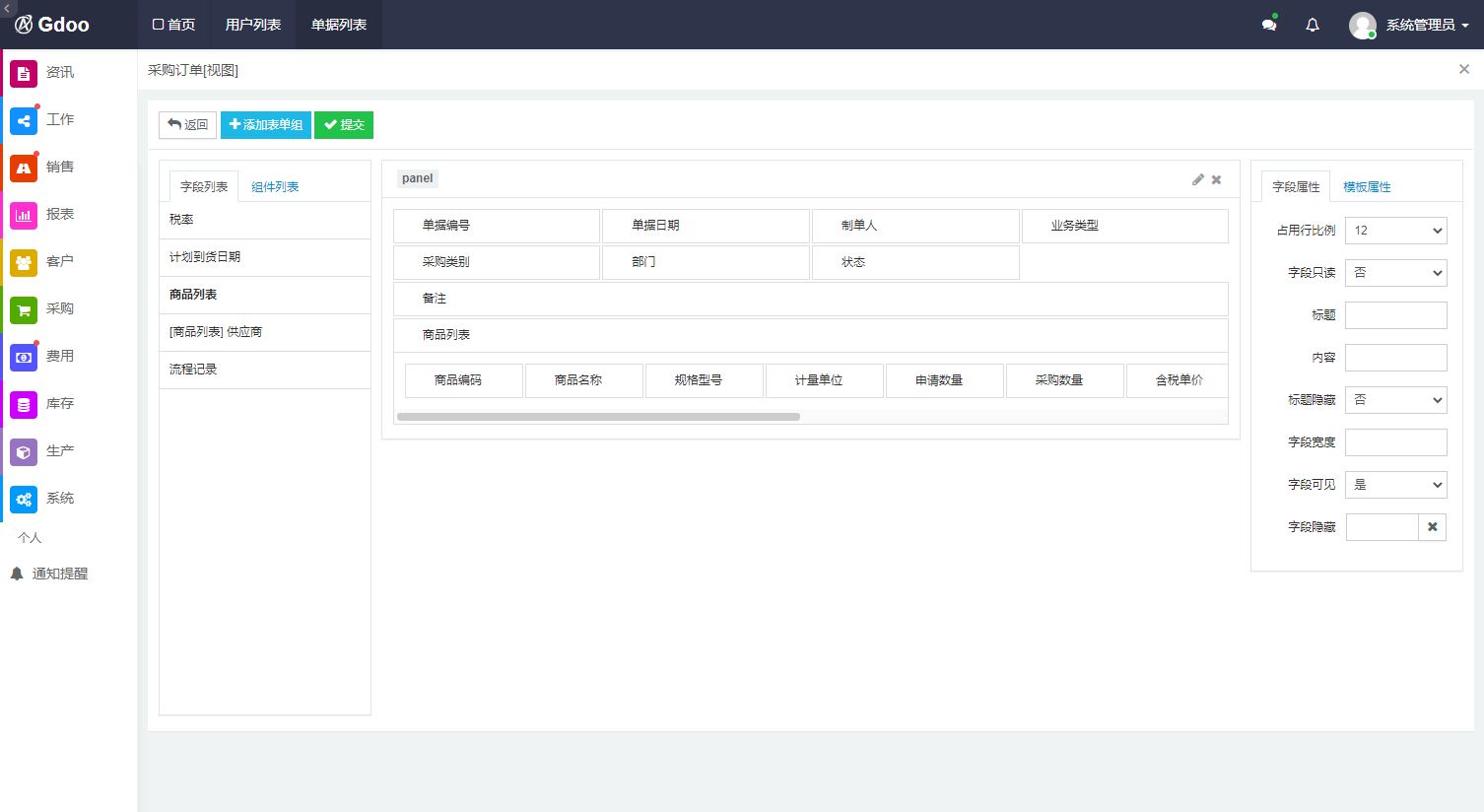
Task: Open the chat messages icon
Action: [1269, 25]
